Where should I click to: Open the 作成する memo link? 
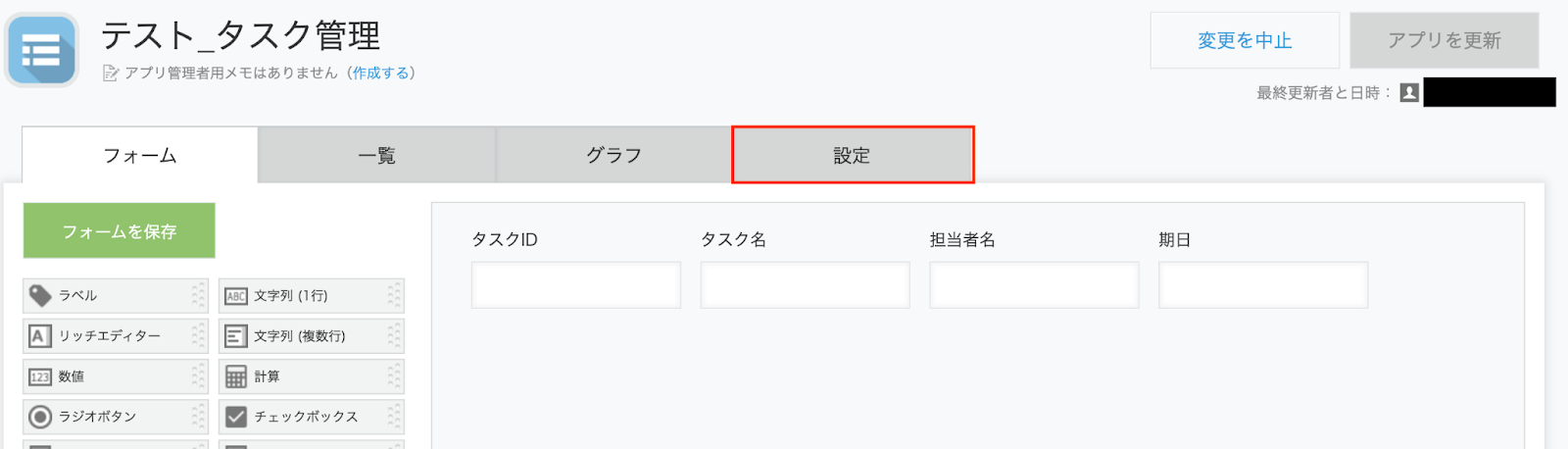(x=380, y=73)
